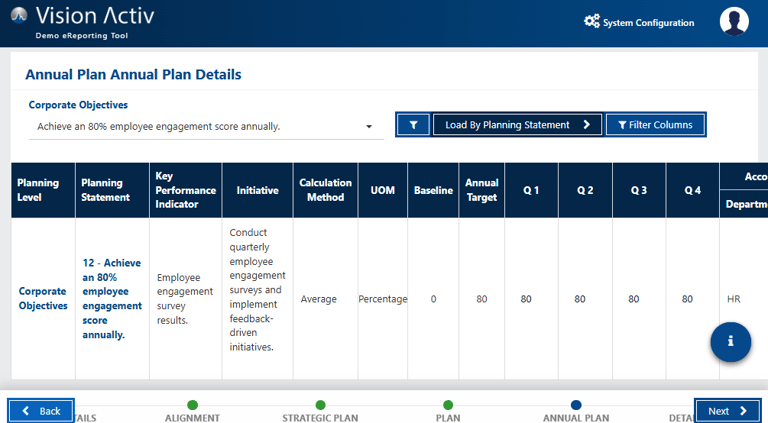Open System Configuration gear settings
The width and height of the screenshot is (768, 423).
(639, 22)
